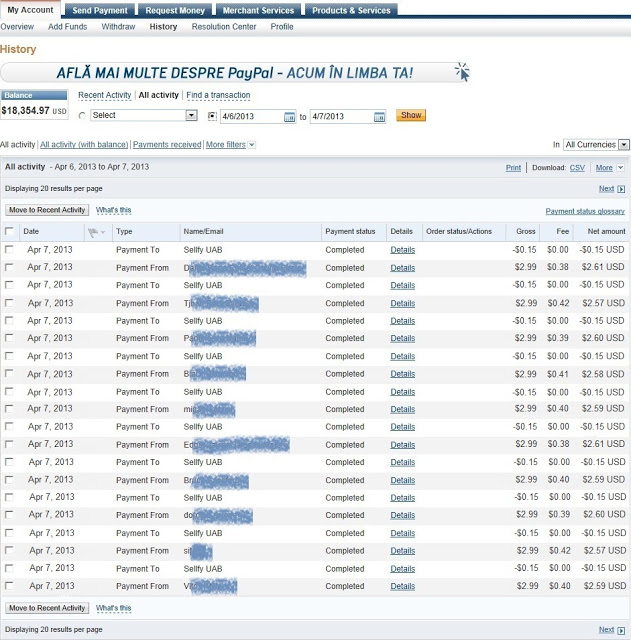Open the Payment status glossary link
Image resolution: width=631 pixels, height=640 pixels.
[x=585, y=211]
